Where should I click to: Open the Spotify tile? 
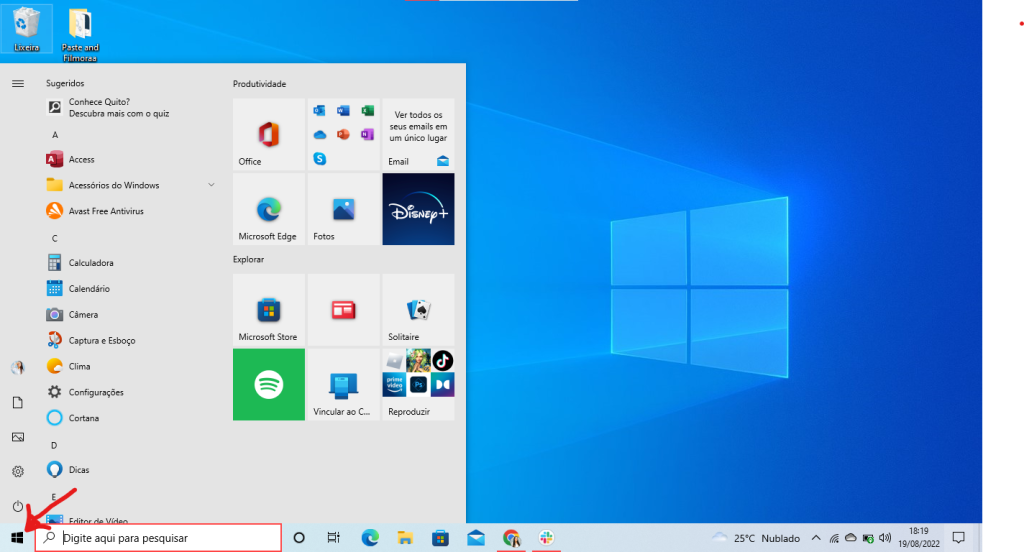(268, 384)
